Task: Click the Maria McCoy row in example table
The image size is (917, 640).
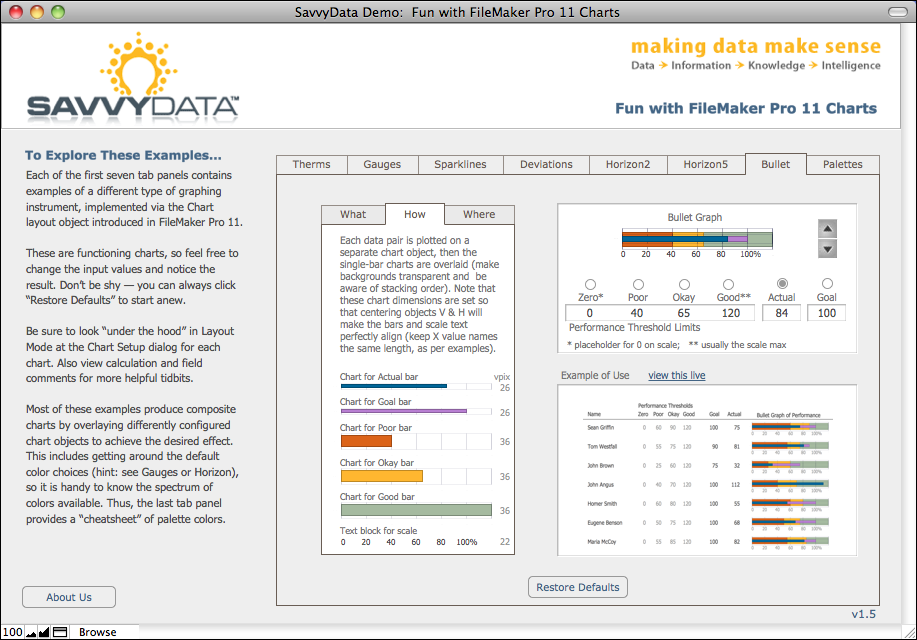Action: click(x=708, y=542)
